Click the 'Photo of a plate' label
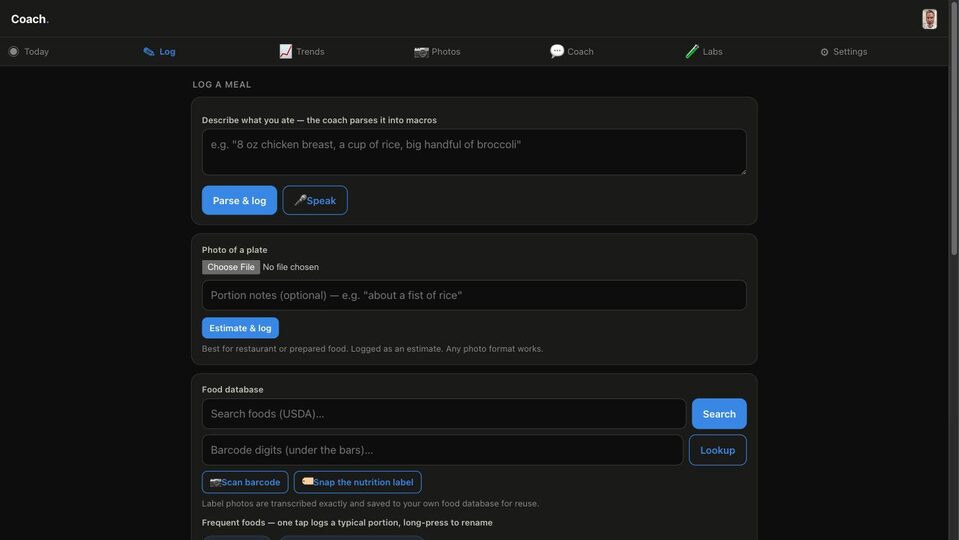This screenshot has width=959, height=540. point(234,250)
